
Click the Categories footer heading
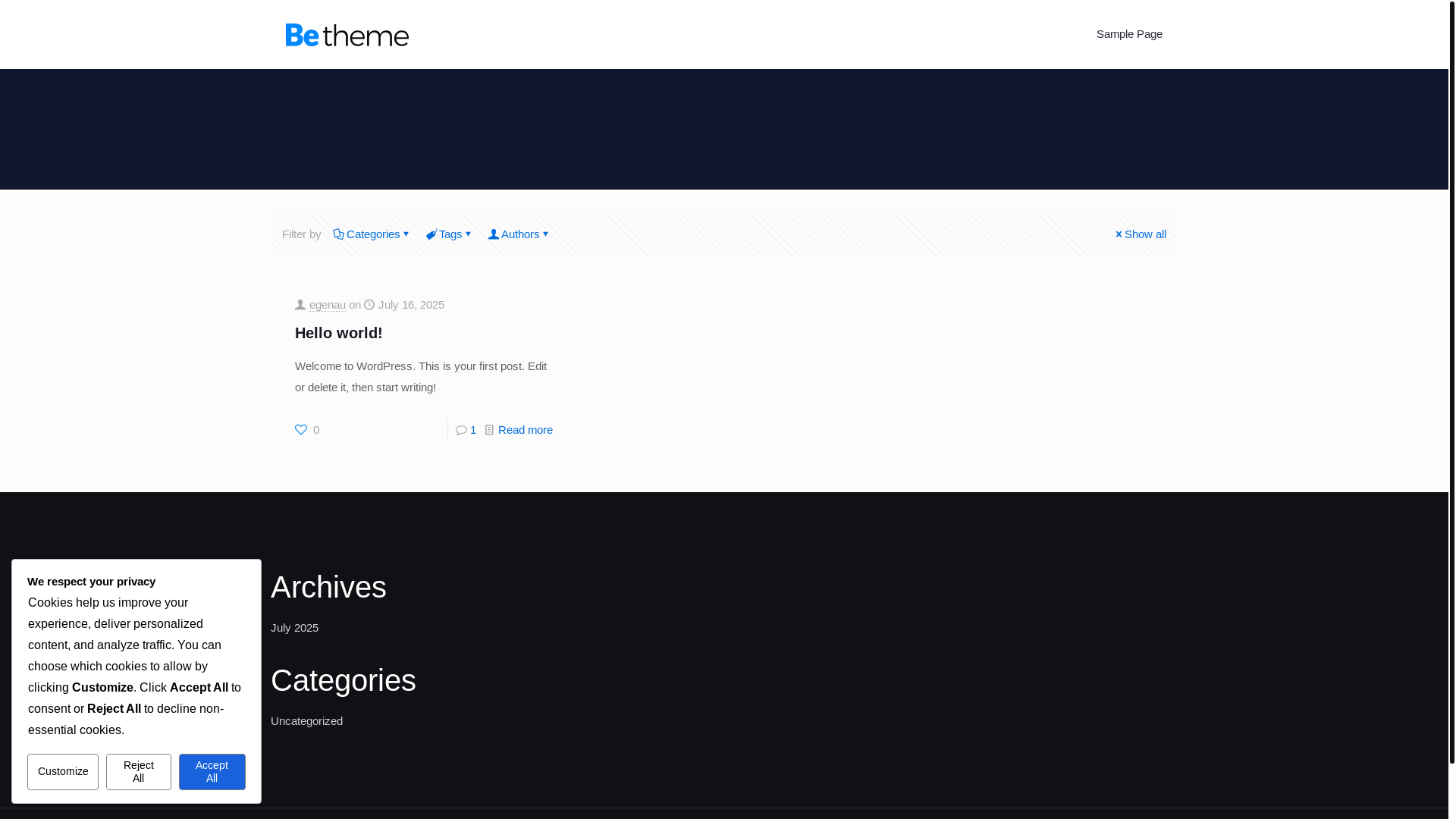pos(344,680)
